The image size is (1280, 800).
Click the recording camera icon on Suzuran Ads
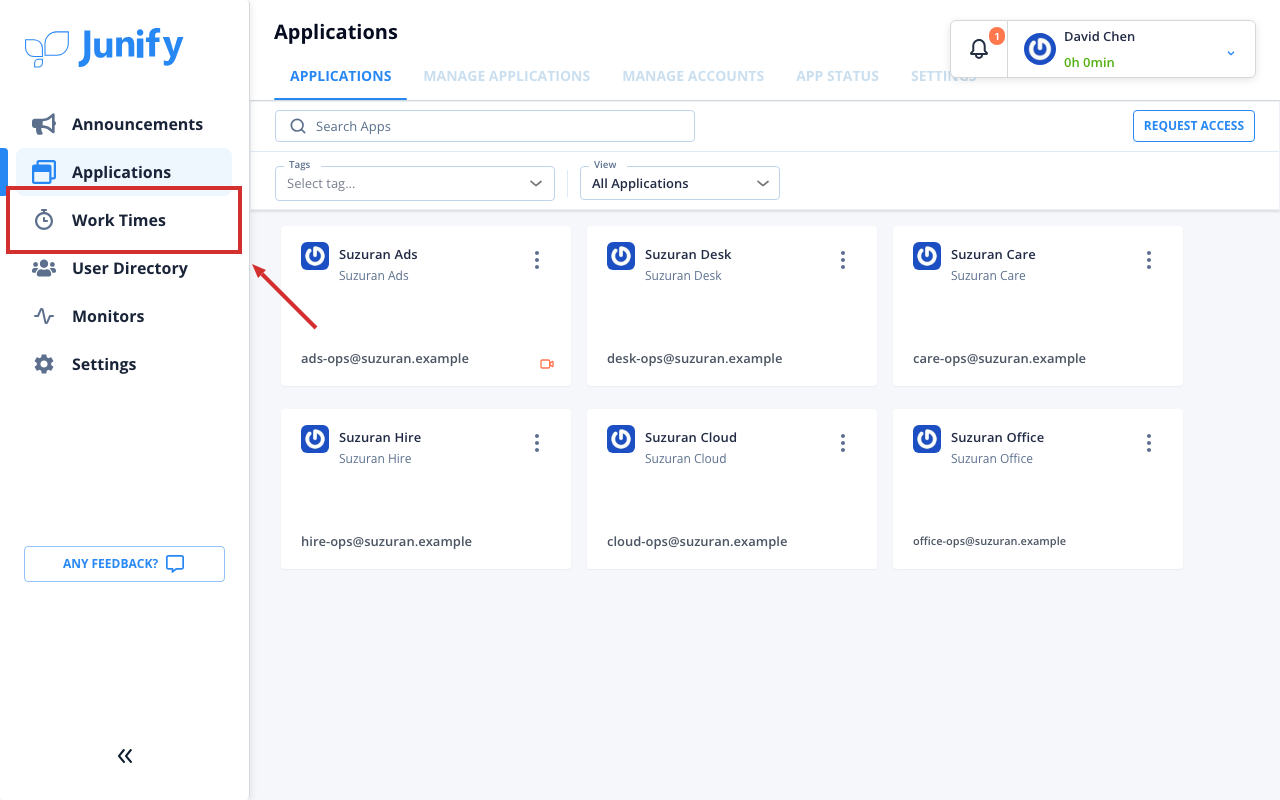pyautogui.click(x=547, y=364)
